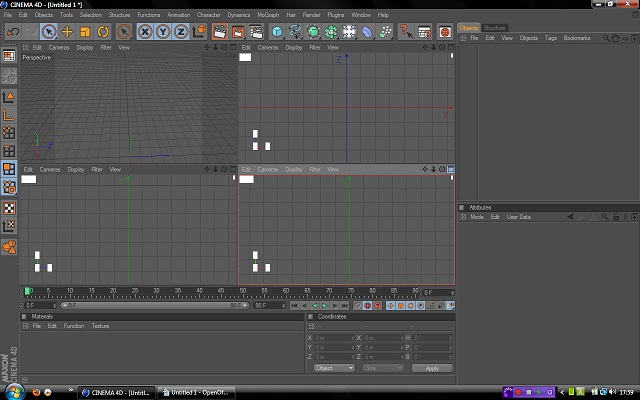Go to end of animation

tap(344, 305)
